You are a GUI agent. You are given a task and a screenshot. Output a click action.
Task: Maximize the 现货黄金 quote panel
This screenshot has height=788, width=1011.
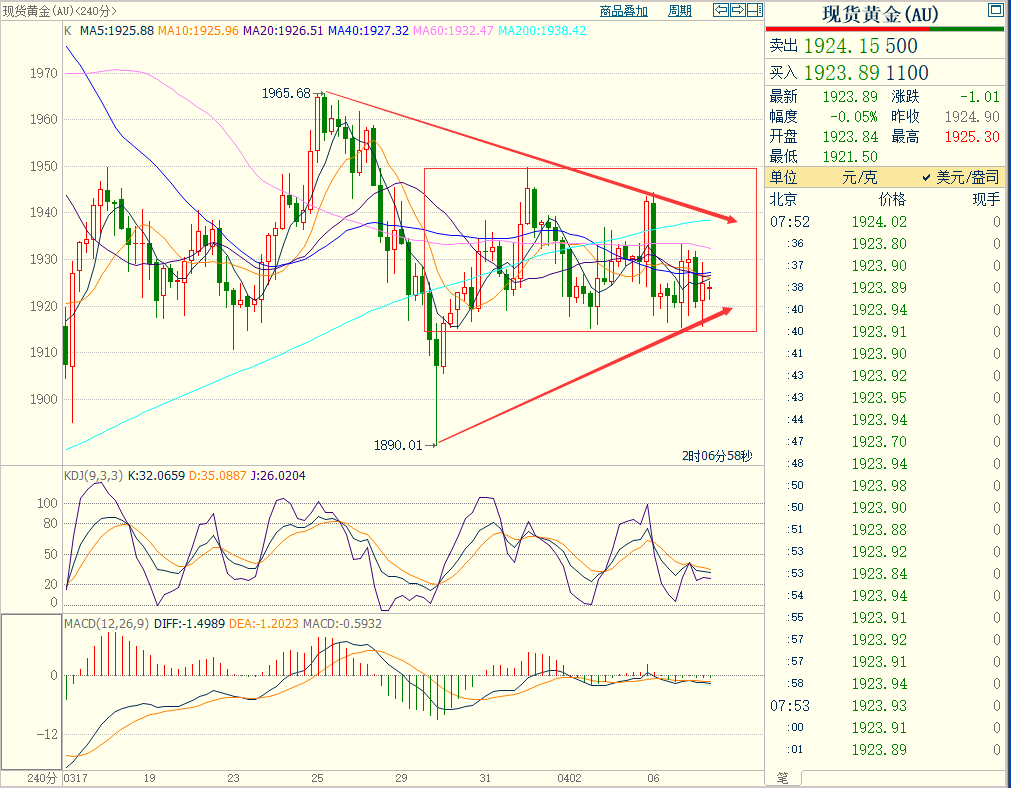point(993,11)
